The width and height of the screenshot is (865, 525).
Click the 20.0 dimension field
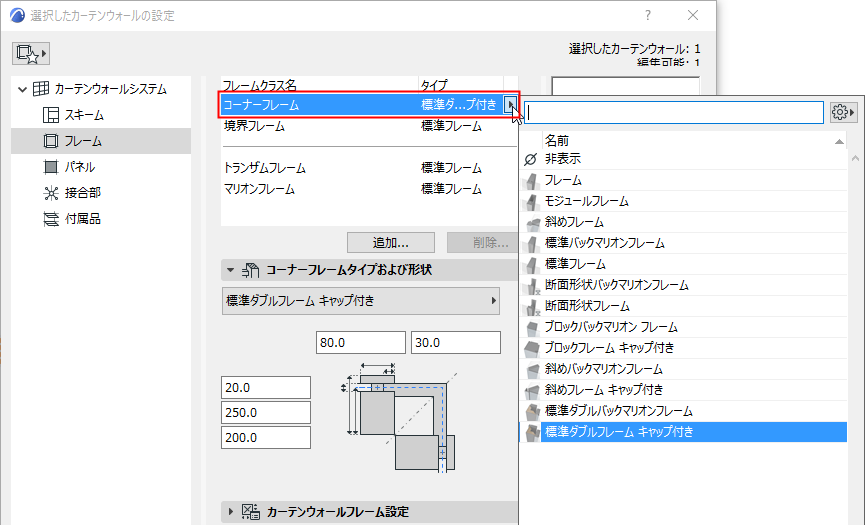[266, 388]
